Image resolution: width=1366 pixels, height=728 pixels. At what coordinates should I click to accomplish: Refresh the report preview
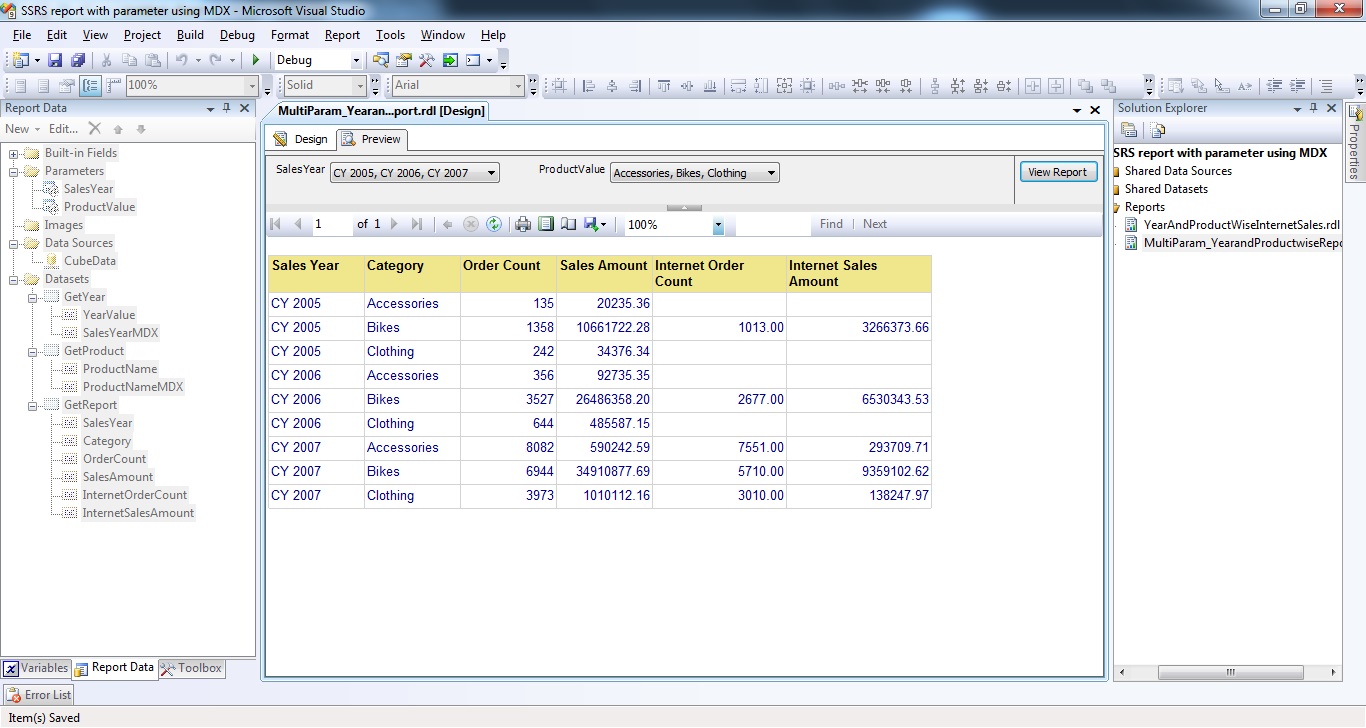point(494,224)
